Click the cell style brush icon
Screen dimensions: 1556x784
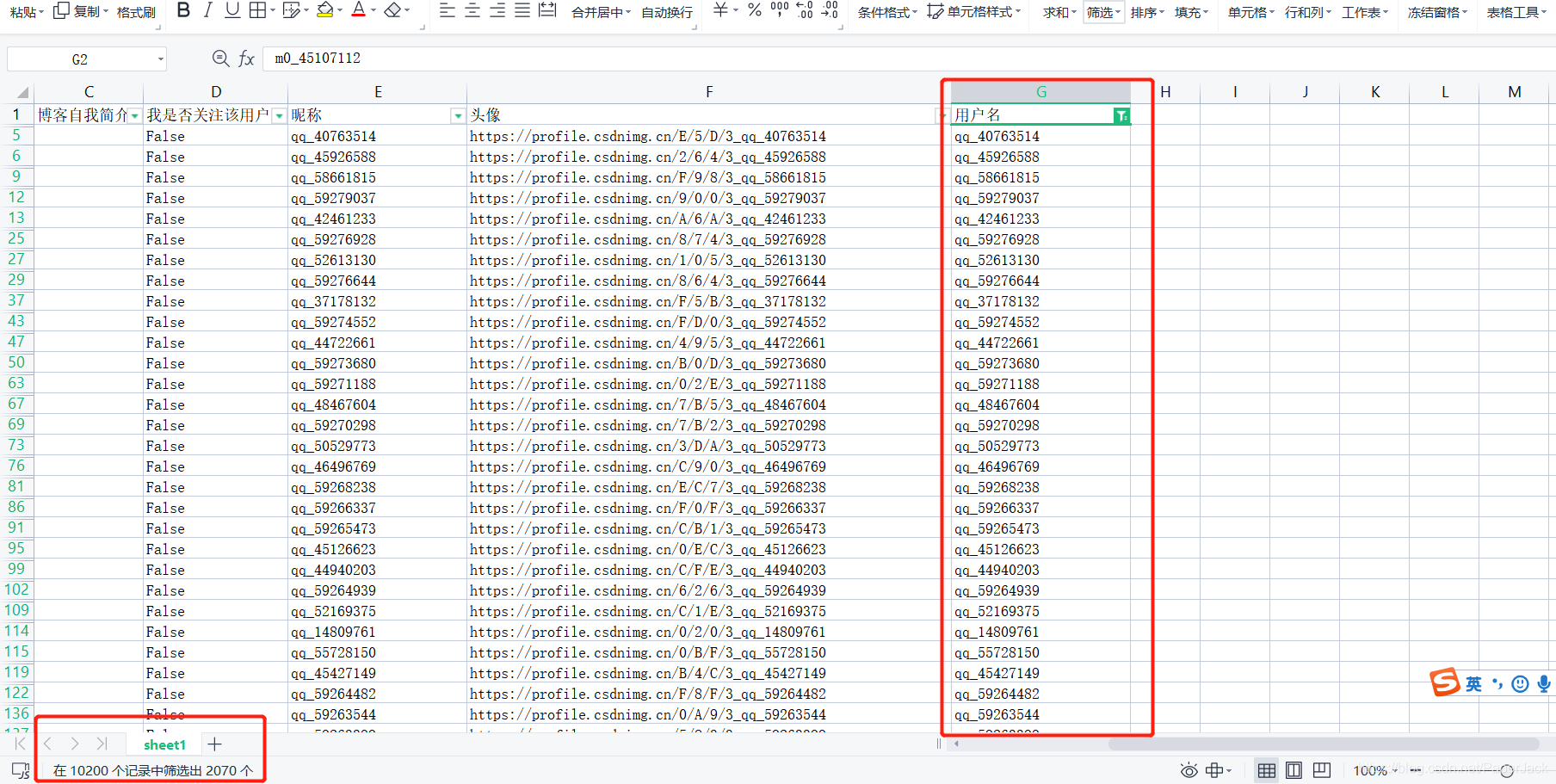click(x=935, y=12)
